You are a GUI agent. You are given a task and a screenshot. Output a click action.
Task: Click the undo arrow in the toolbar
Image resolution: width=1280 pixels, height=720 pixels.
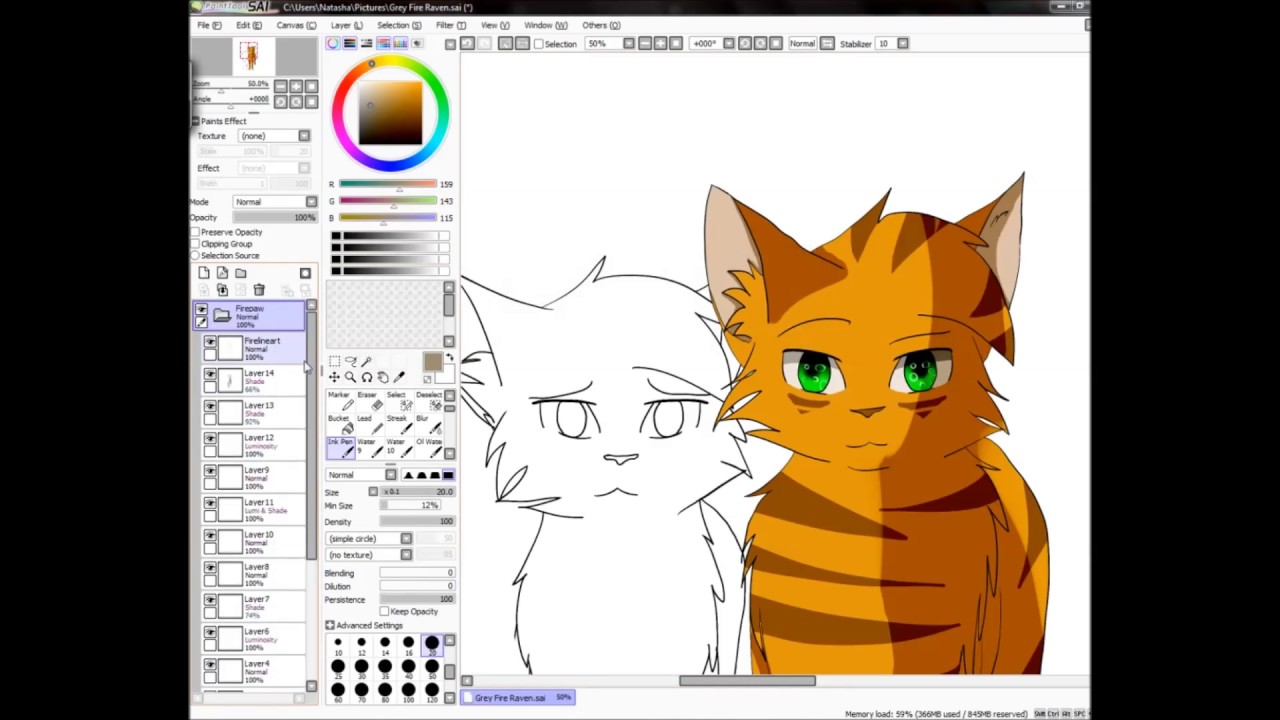(x=467, y=43)
